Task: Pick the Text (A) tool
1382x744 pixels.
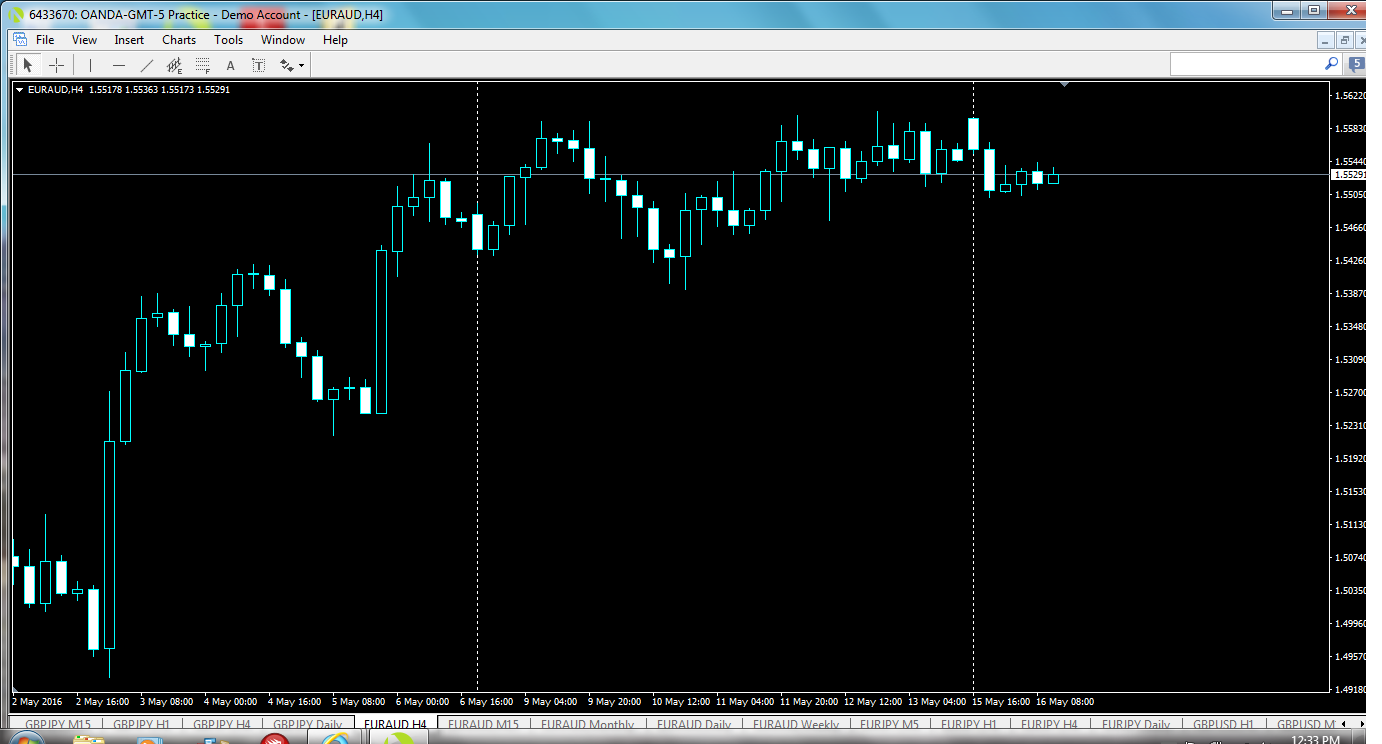Action: tap(230, 66)
